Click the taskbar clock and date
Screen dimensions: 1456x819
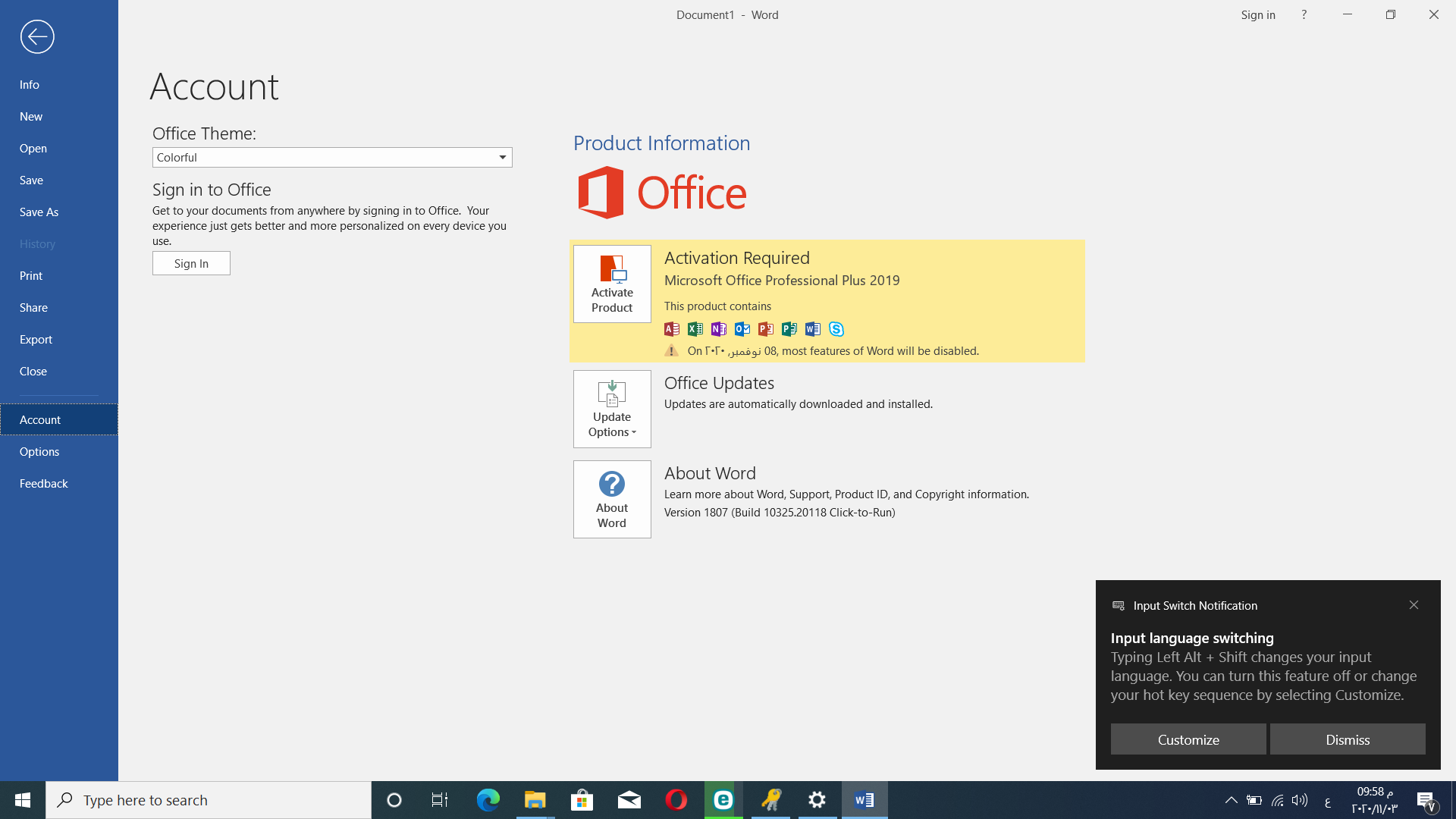coord(1374,800)
